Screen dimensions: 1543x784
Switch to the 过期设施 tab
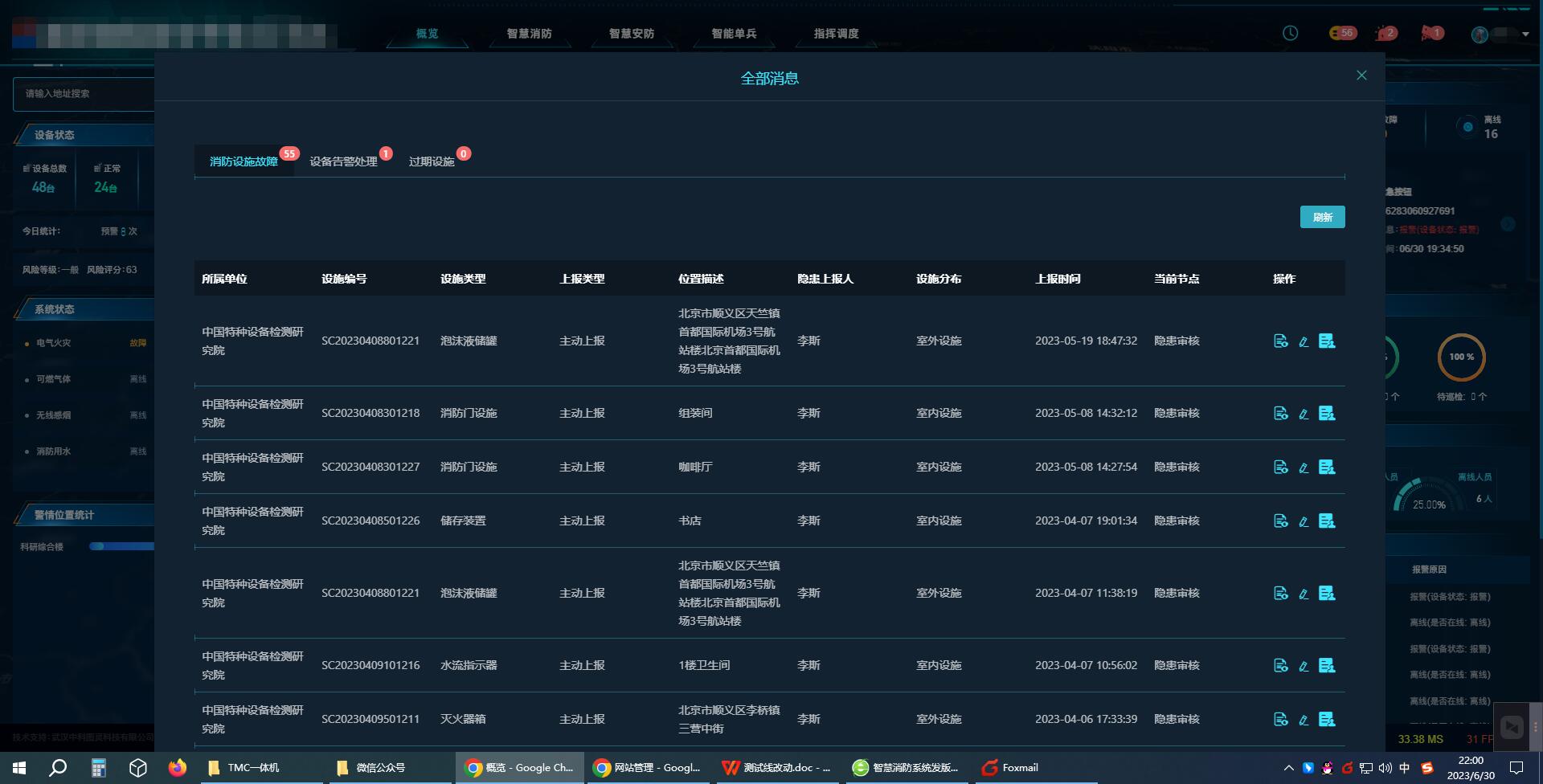tap(432, 161)
